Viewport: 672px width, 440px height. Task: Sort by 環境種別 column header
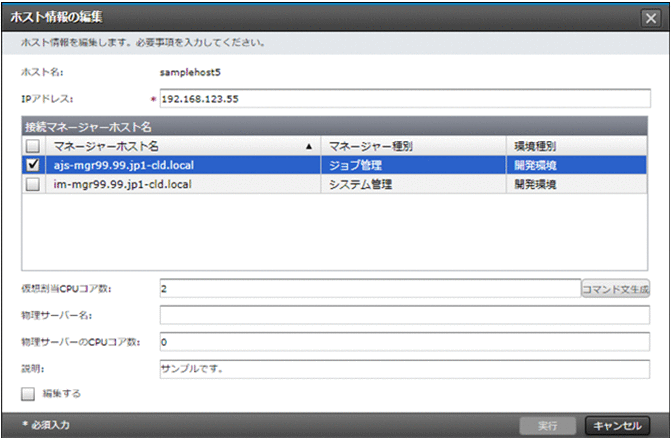click(577, 147)
